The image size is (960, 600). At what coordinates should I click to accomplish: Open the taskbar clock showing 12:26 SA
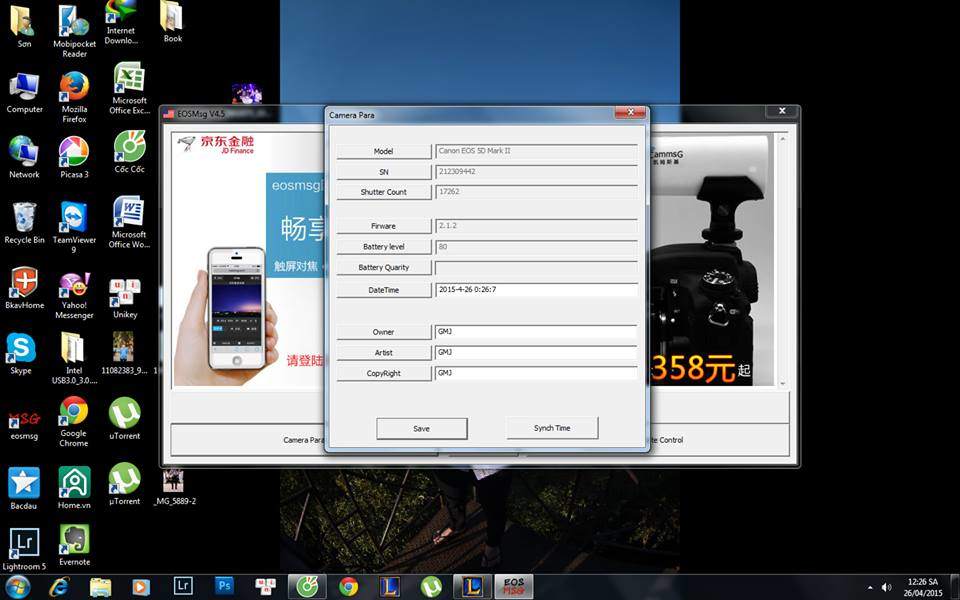coord(923,587)
